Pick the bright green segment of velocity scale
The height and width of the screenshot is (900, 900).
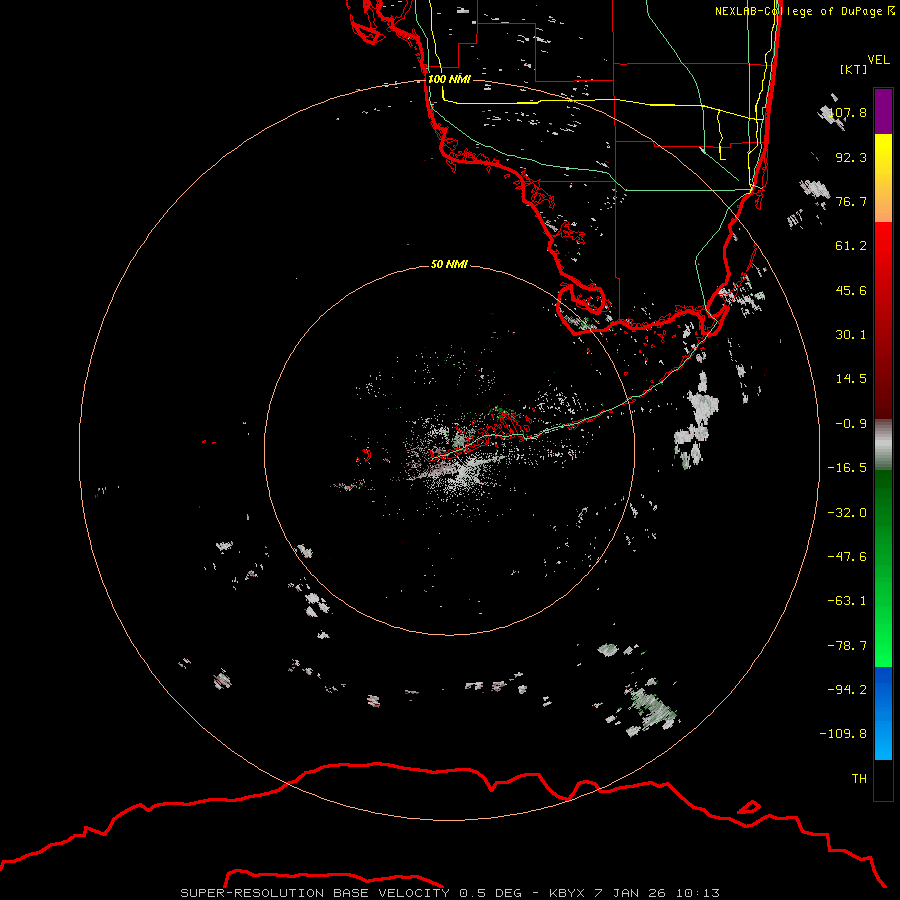point(883,568)
